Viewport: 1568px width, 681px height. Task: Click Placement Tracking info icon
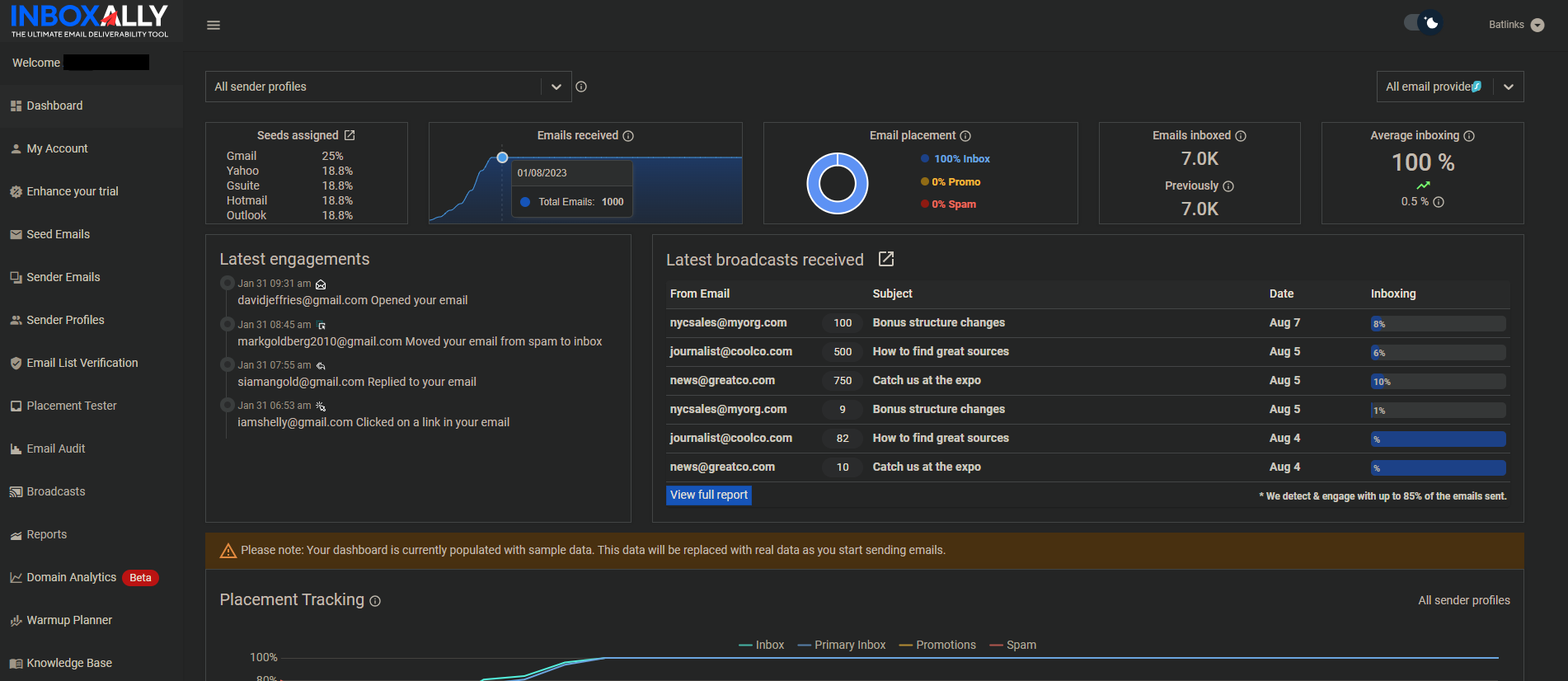pos(375,601)
